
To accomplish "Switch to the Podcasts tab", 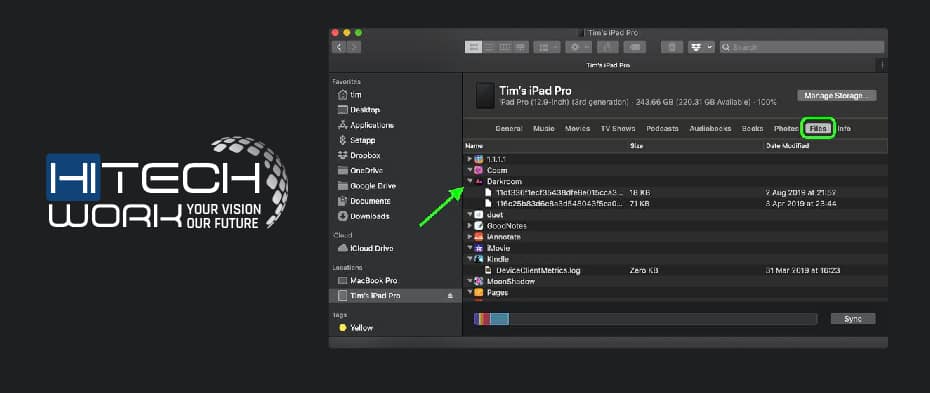I will point(663,129).
